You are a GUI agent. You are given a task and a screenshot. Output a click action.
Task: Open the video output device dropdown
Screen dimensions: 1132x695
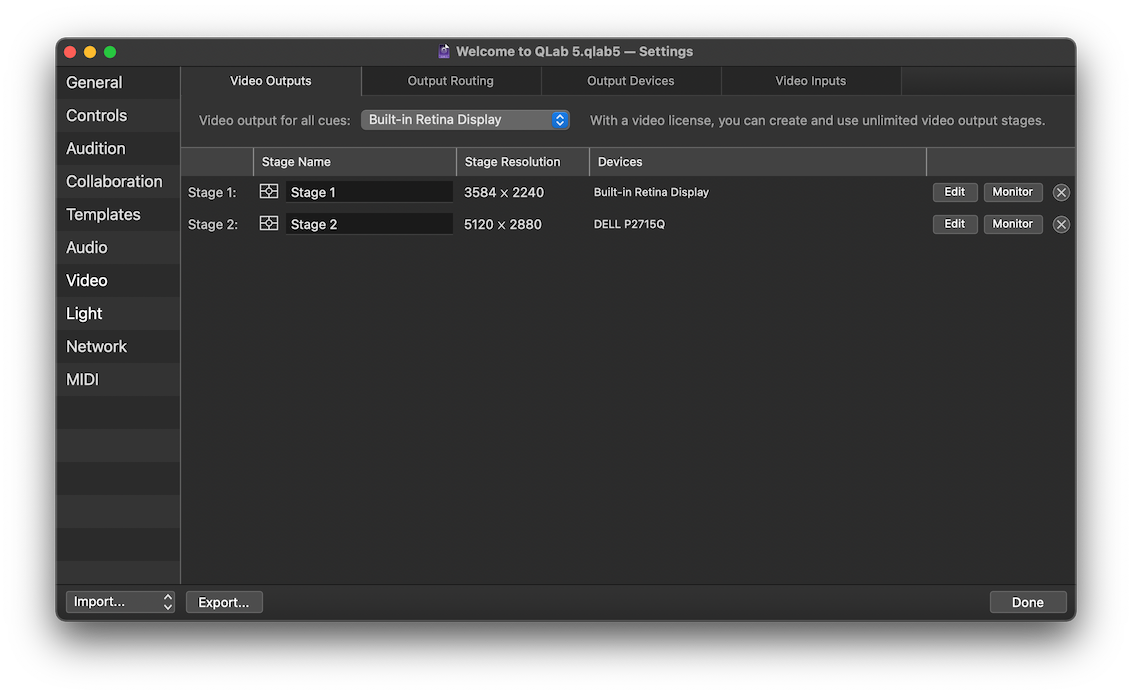click(x=464, y=119)
